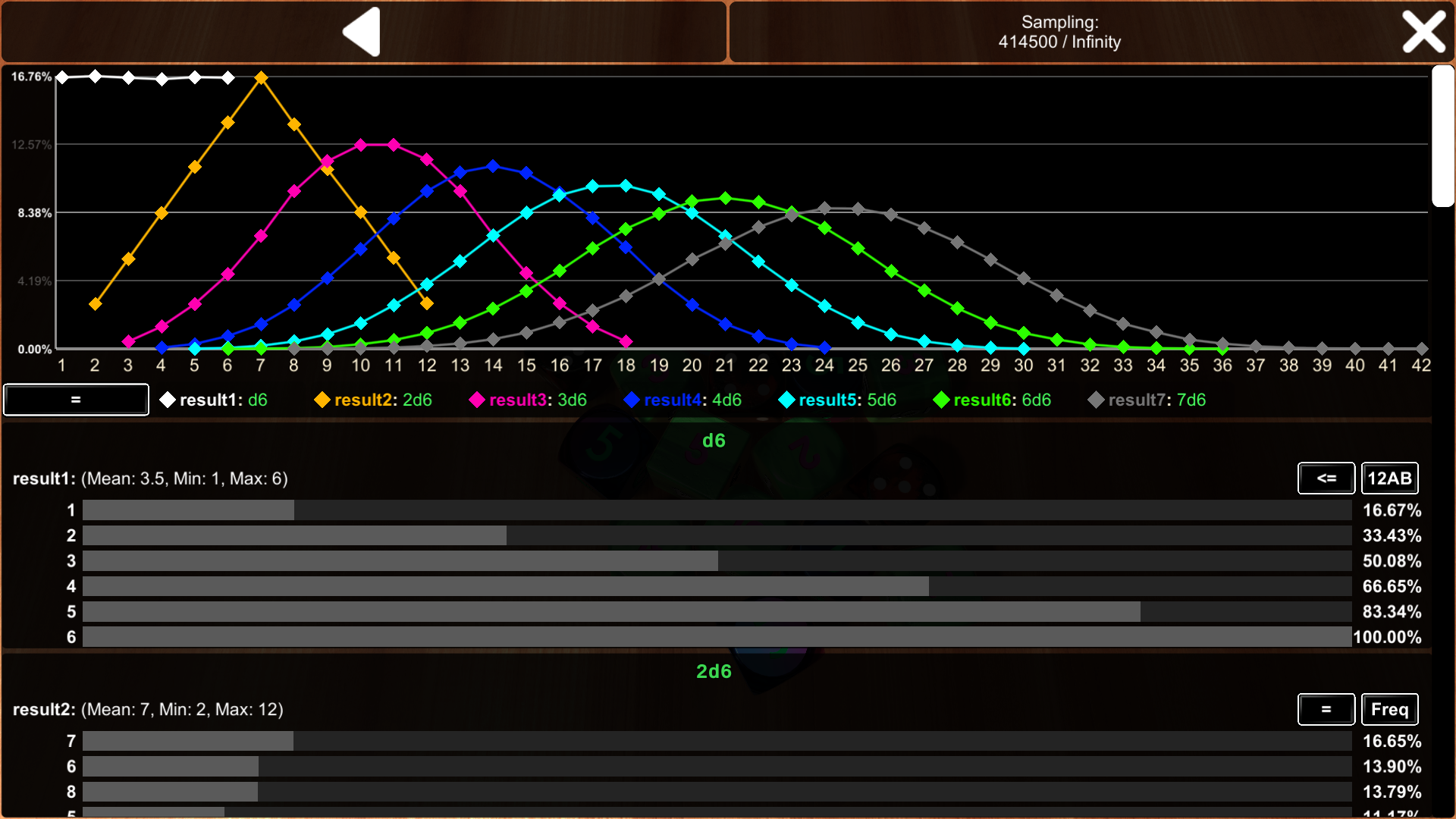Screen dimensions: 1456x819
Task: Click the back arrow icon
Action: (x=362, y=32)
